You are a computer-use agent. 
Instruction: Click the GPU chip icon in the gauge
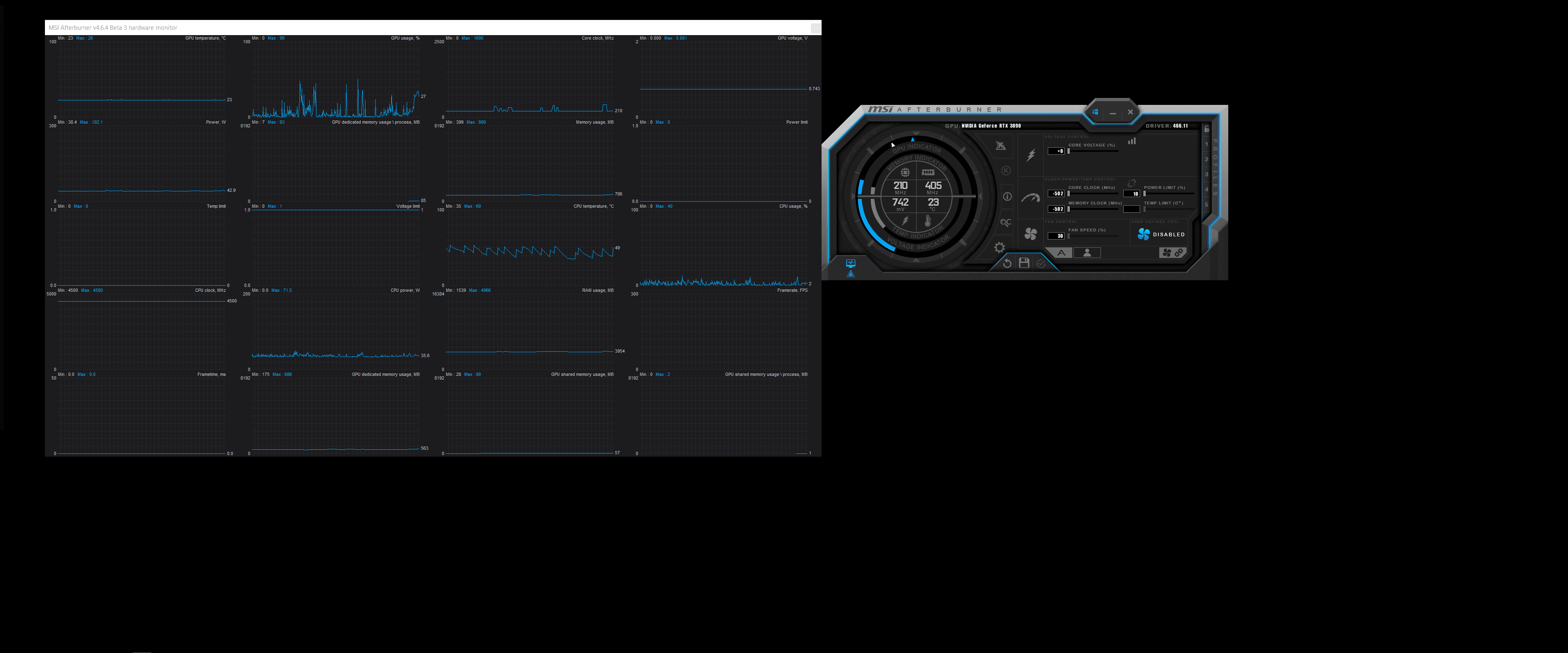point(905,172)
